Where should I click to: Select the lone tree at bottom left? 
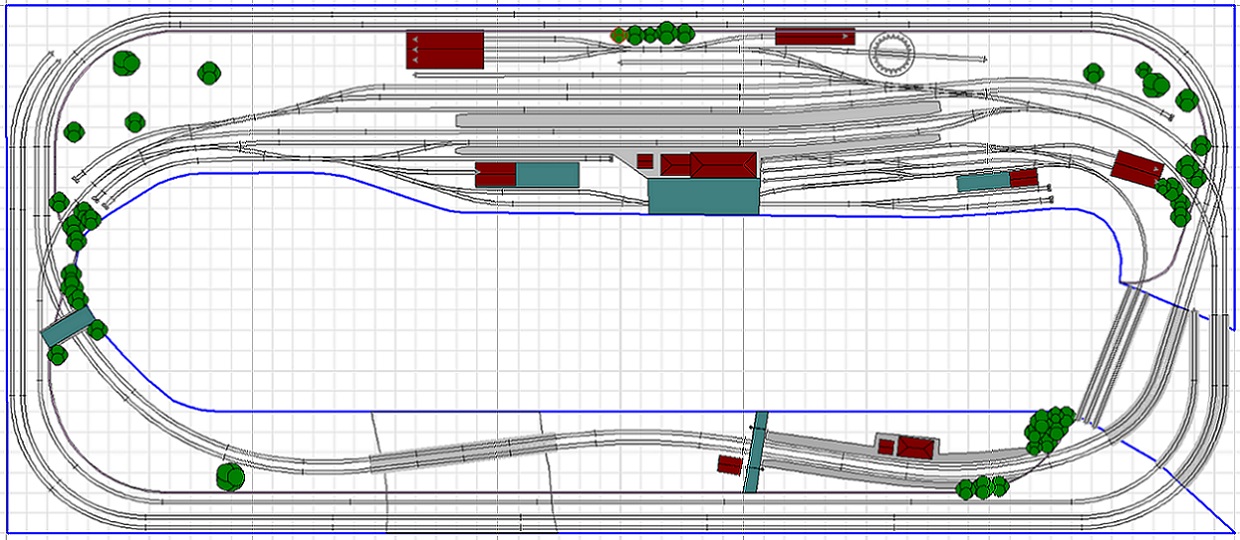(230, 476)
